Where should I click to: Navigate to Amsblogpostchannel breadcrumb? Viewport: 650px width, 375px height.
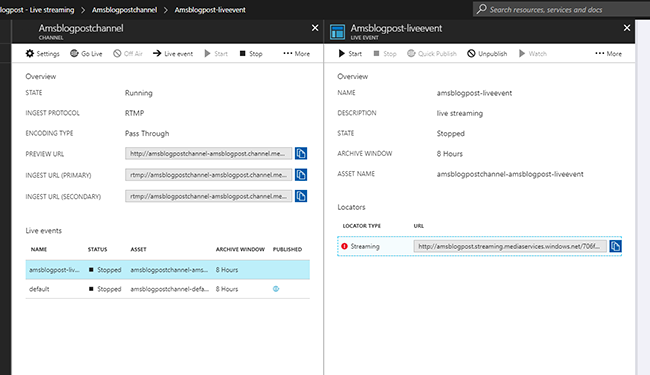point(124,10)
